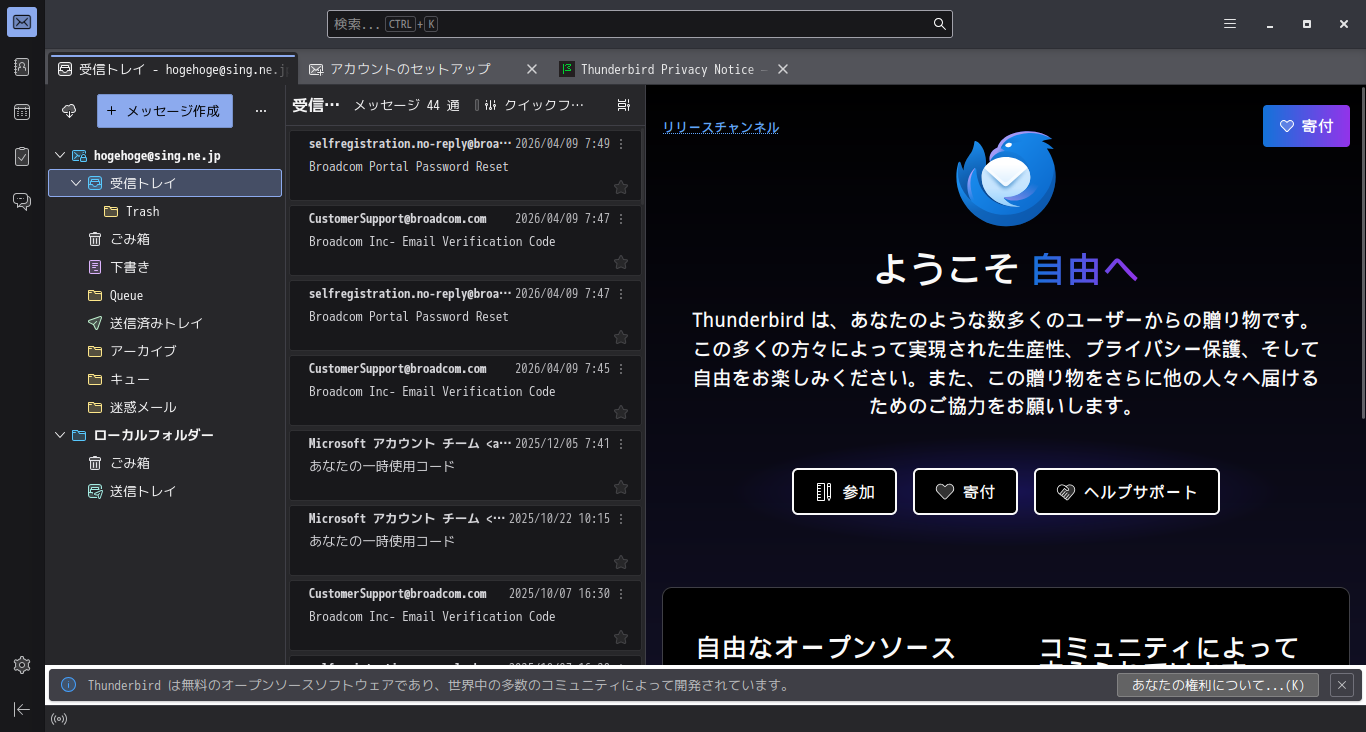Viewport: 1366px width, 732px height.
Task: Open folder pane options (three dots)
Action: (x=261, y=111)
